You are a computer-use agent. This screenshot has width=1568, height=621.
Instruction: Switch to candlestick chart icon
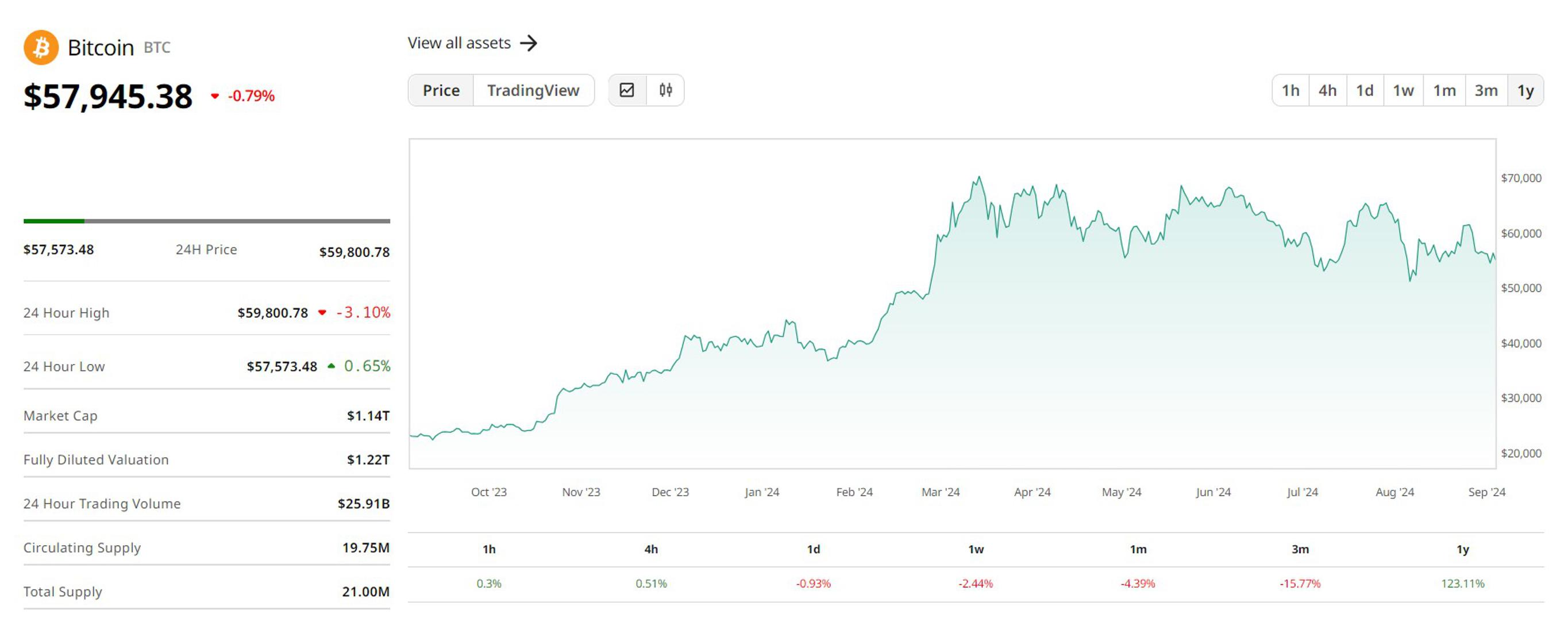click(x=665, y=90)
